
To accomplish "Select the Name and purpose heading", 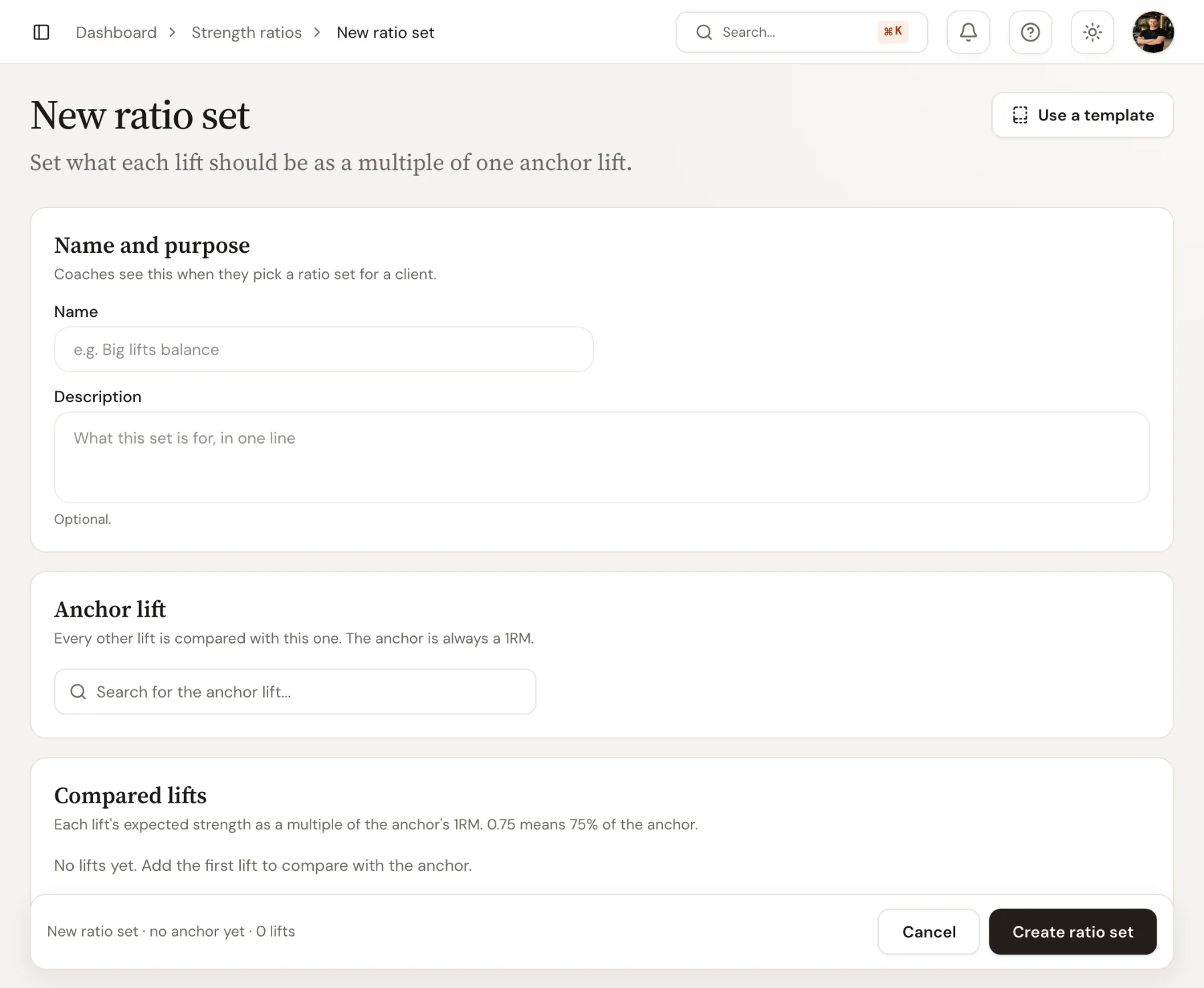I will [152, 245].
